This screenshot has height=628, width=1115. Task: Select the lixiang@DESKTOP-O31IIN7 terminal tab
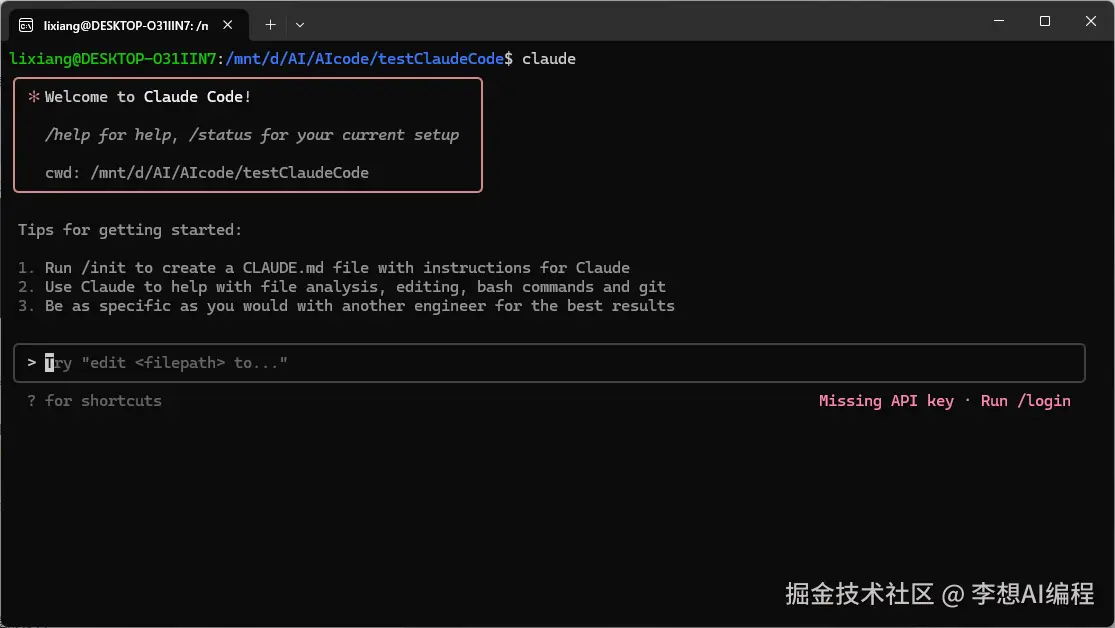[129, 25]
